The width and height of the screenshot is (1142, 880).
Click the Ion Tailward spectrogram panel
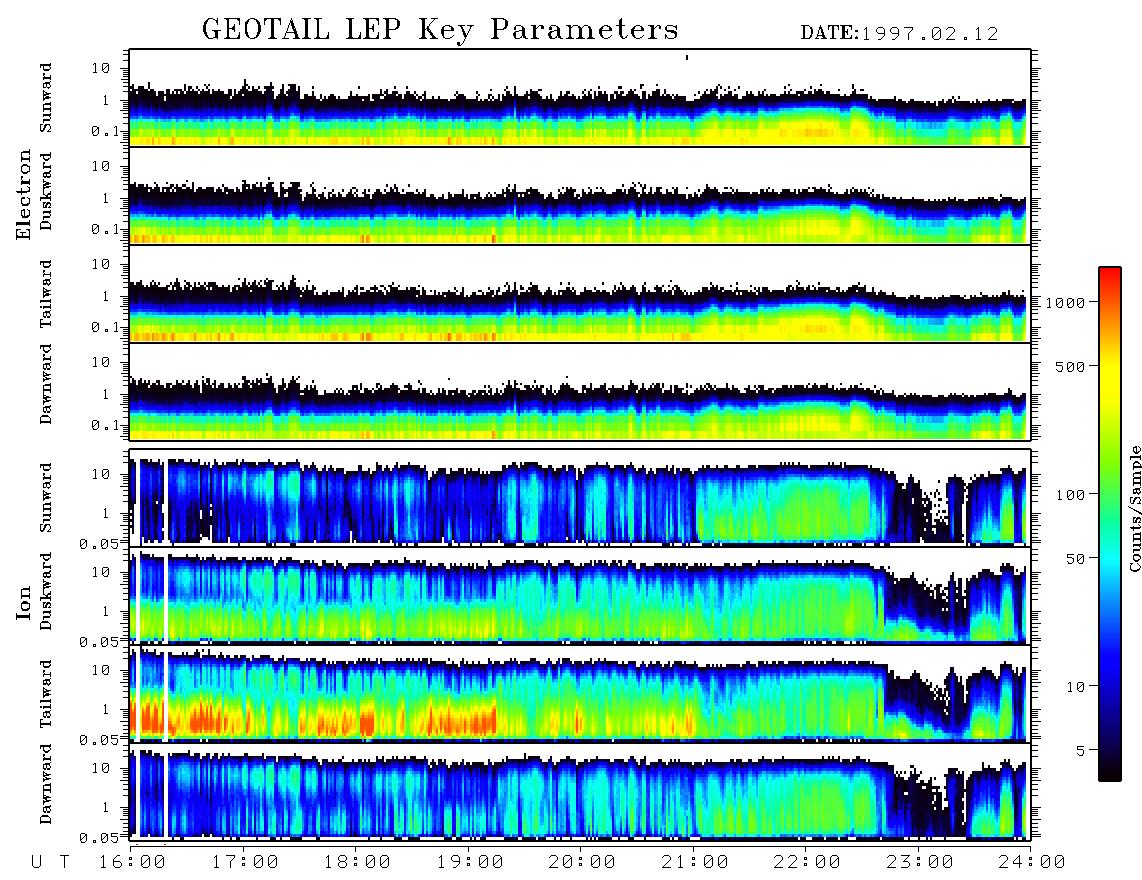[580, 693]
